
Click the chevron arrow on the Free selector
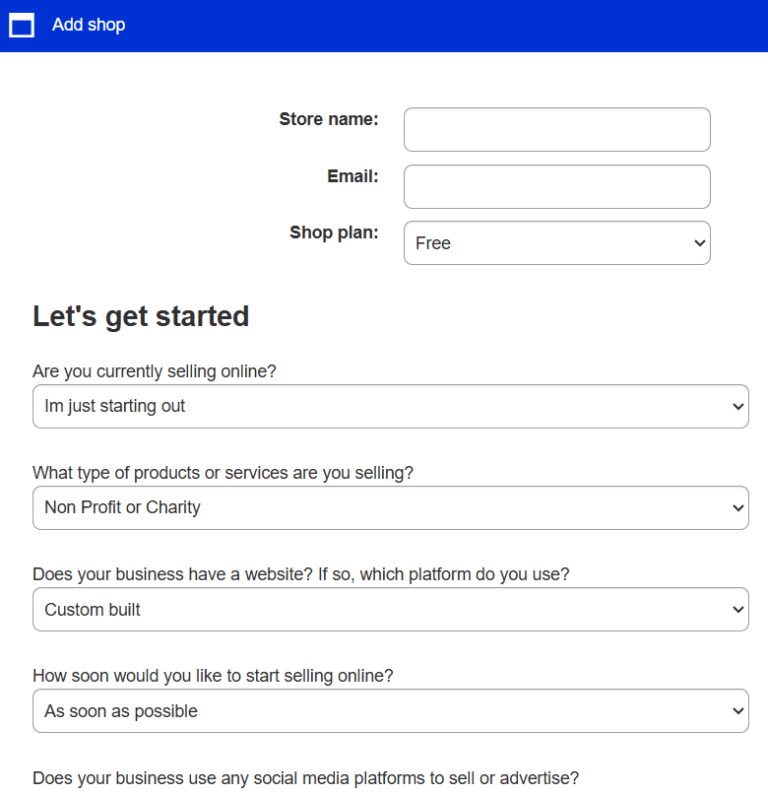click(698, 243)
